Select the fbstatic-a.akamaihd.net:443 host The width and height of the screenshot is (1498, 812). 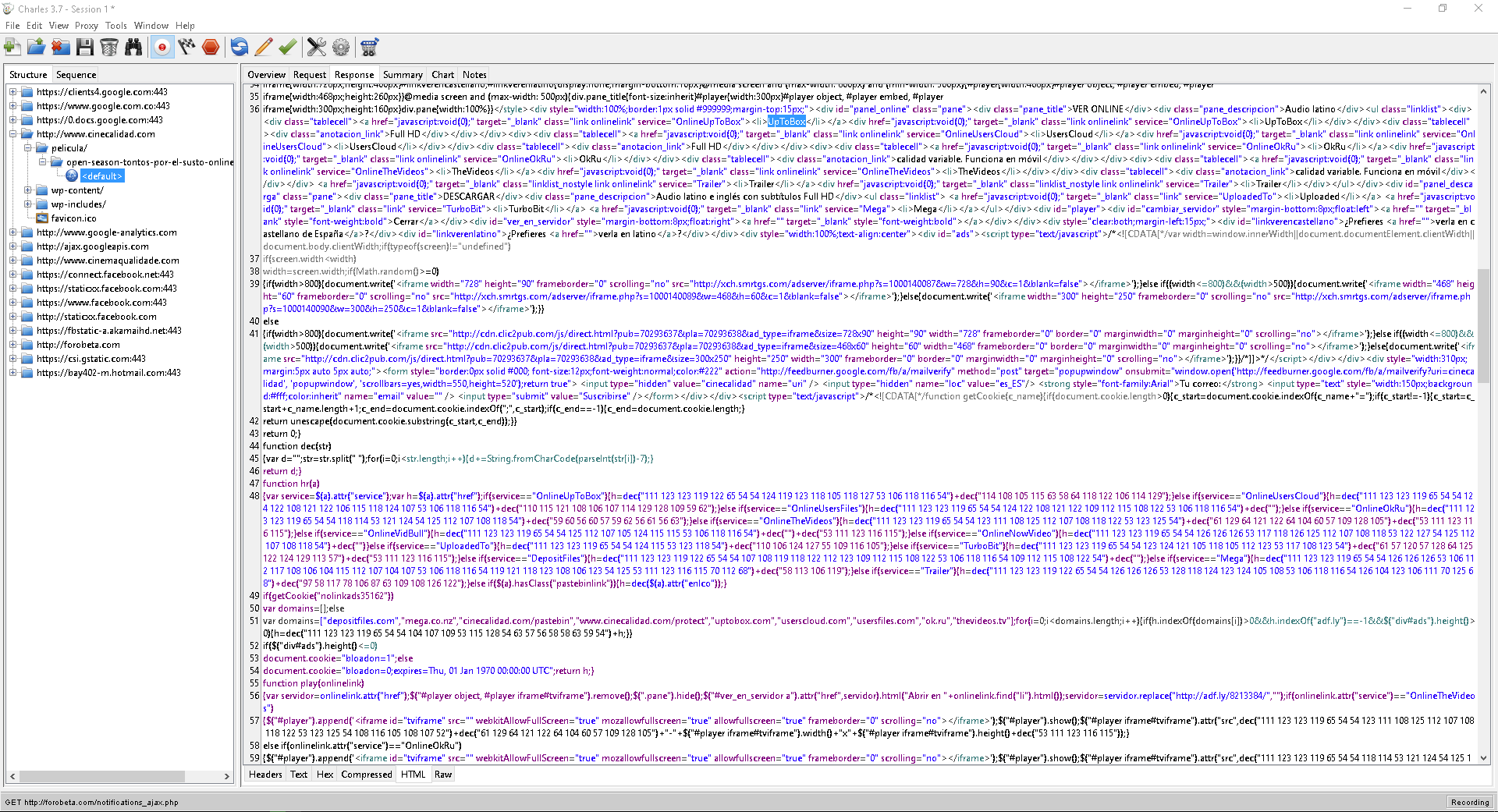coord(108,331)
